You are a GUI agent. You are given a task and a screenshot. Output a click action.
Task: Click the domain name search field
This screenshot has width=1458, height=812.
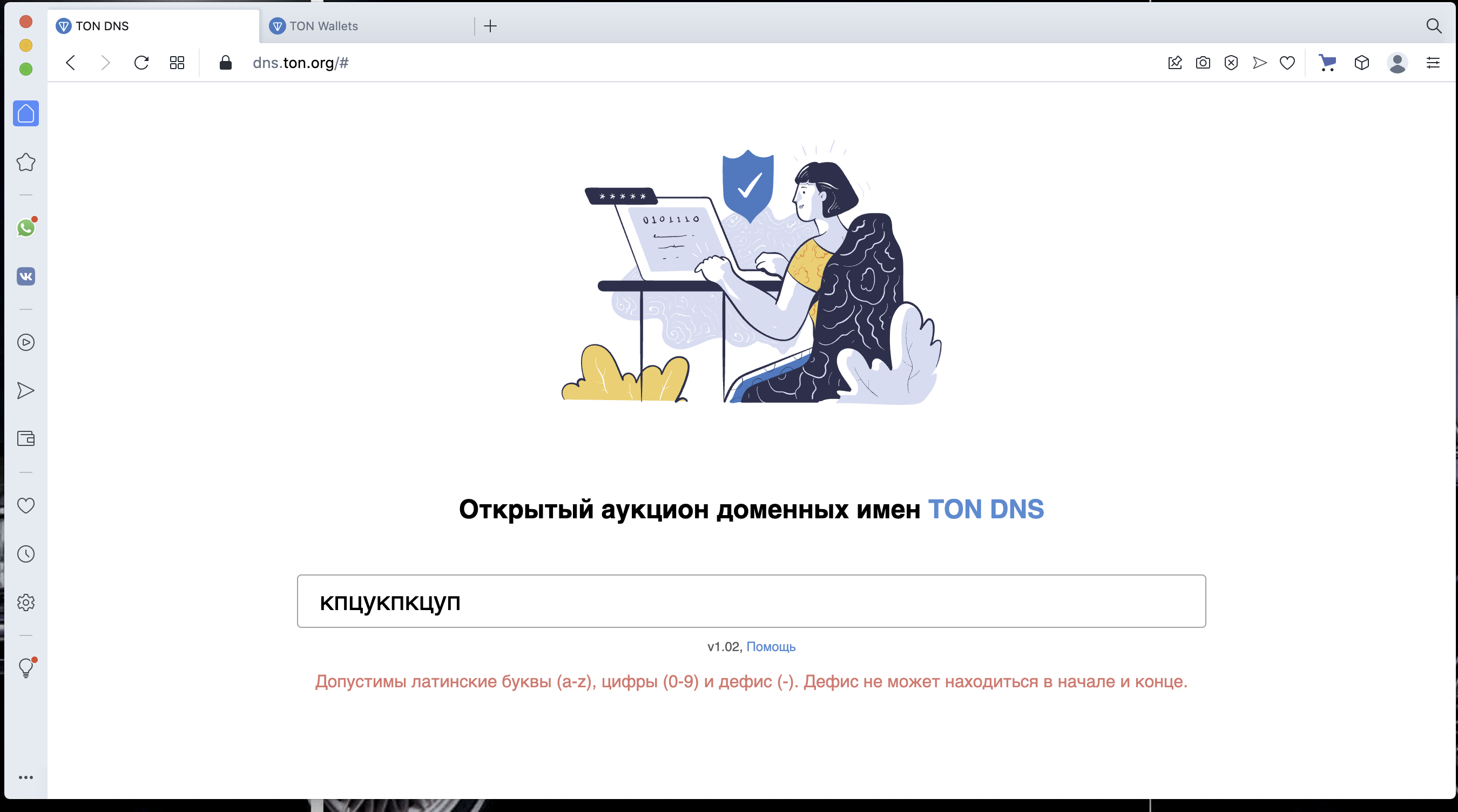point(751,601)
